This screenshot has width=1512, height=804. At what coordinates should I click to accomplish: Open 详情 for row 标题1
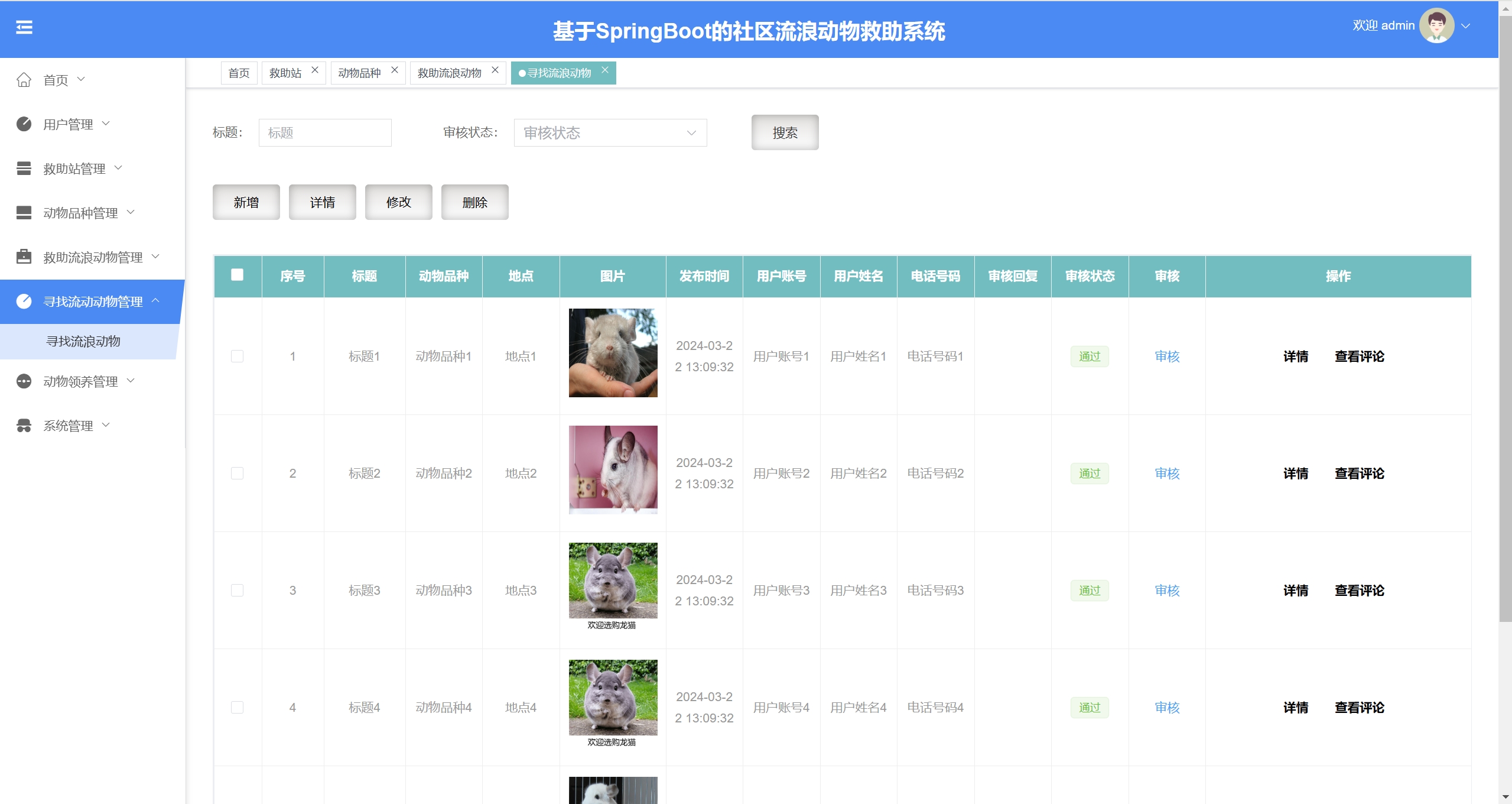pyautogui.click(x=1296, y=356)
